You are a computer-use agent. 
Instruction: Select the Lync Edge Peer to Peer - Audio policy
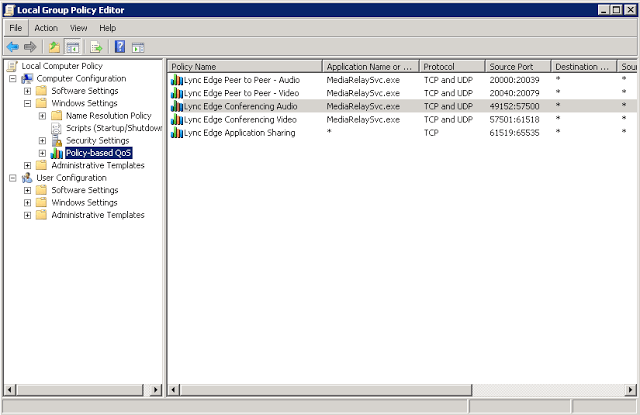click(x=240, y=79)
